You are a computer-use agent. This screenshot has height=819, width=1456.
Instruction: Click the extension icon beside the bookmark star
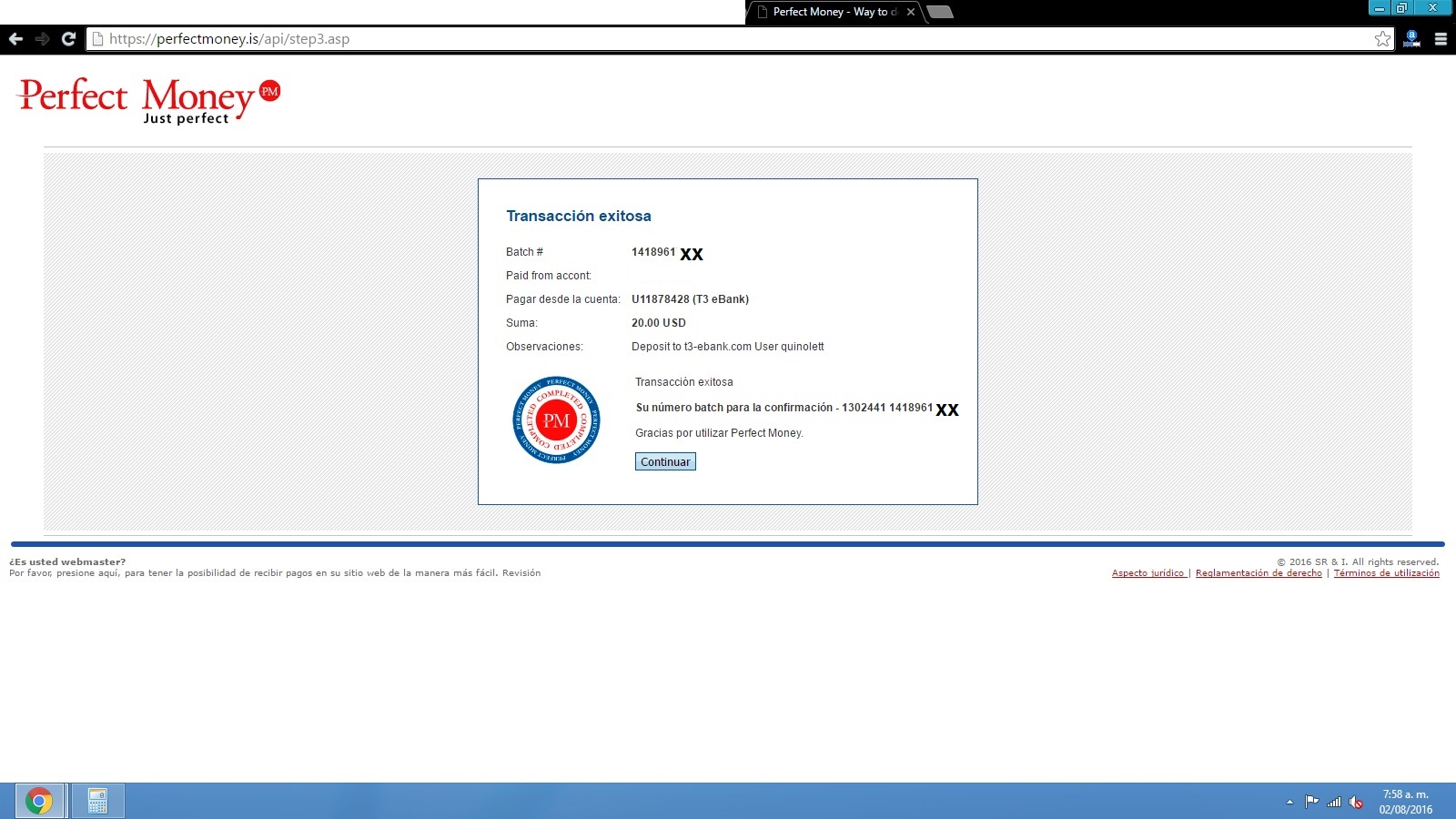tap(1411, 39)
